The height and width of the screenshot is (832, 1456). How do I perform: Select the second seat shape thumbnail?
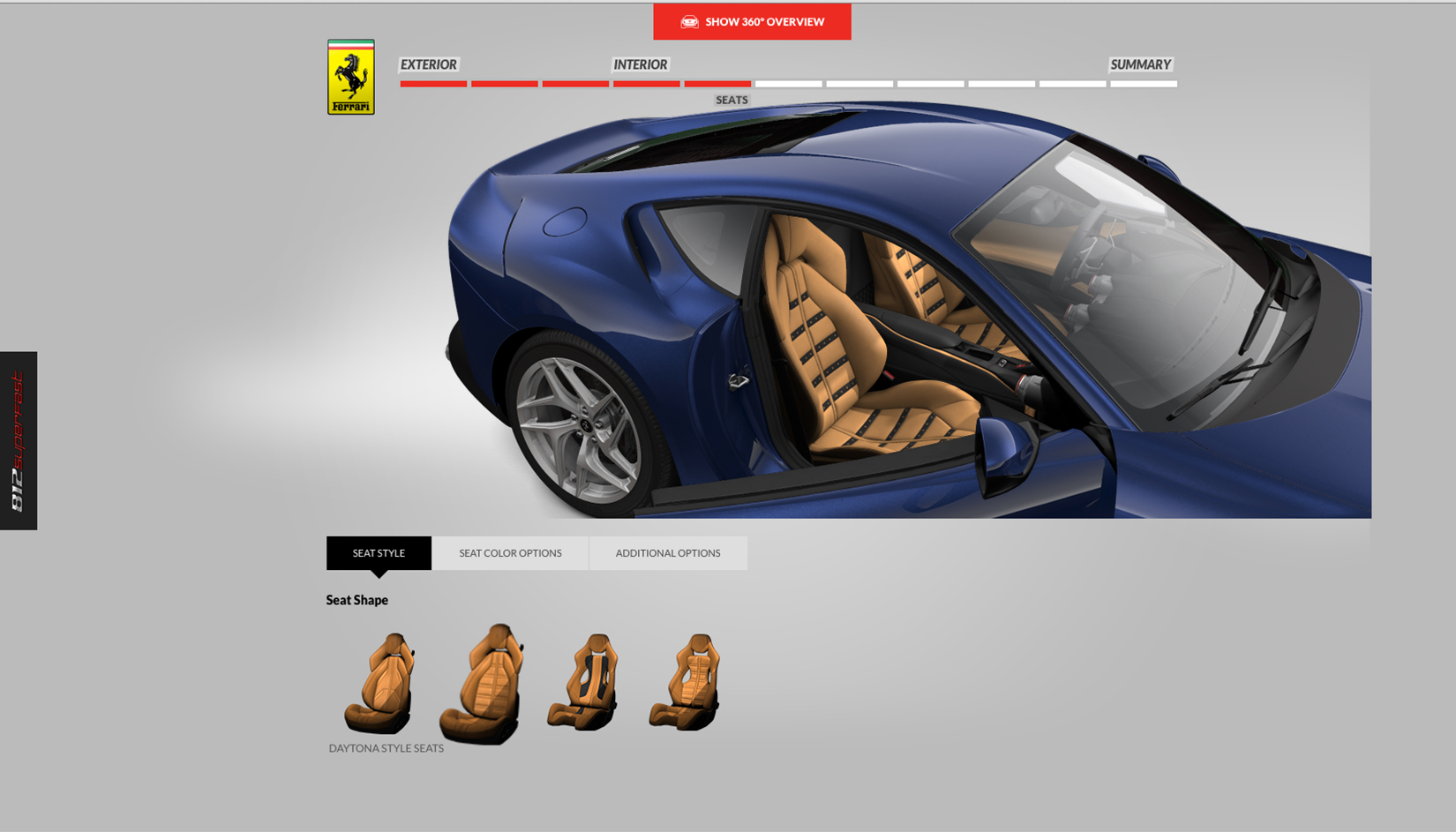click(482, 684)
